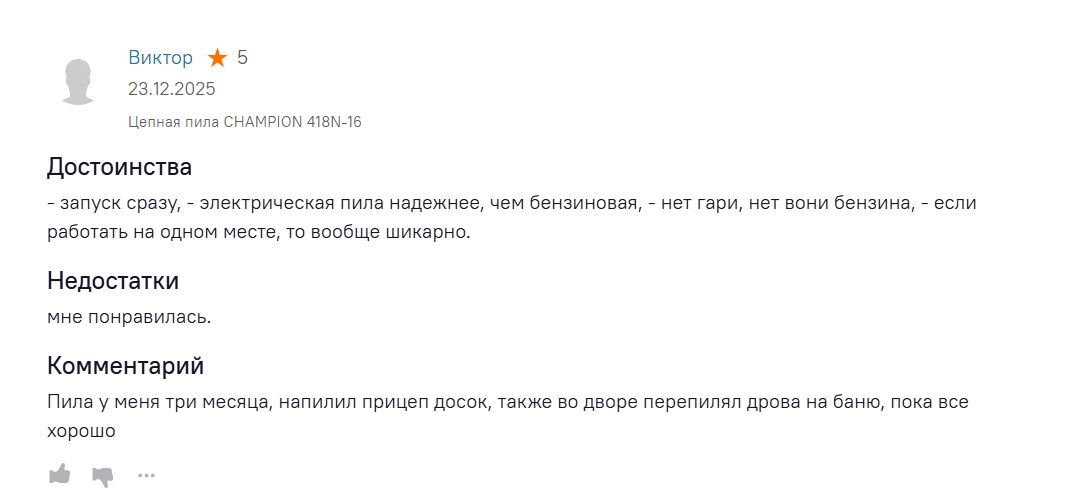This screenshot has height=499, width=1081.
Task: Click the orange star rating icon
Action: click(217, 58)
